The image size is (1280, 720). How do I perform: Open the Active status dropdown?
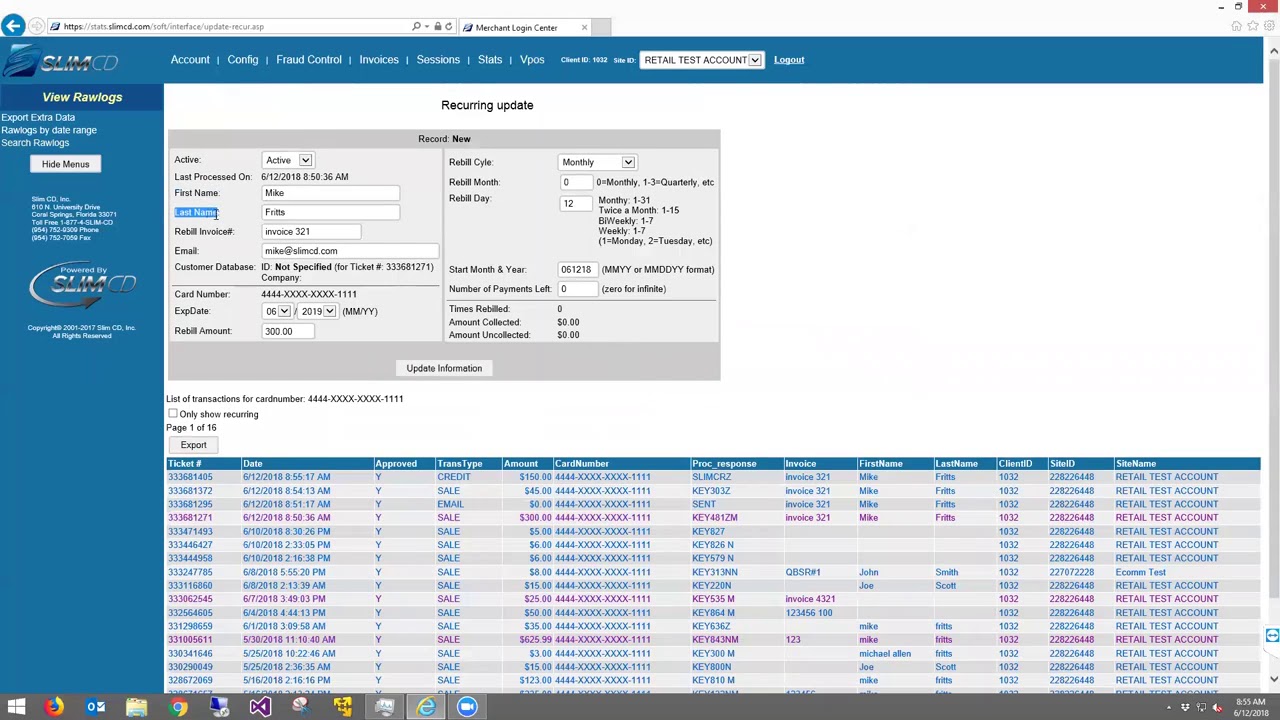pyautogui.click(x=287, y=160)
